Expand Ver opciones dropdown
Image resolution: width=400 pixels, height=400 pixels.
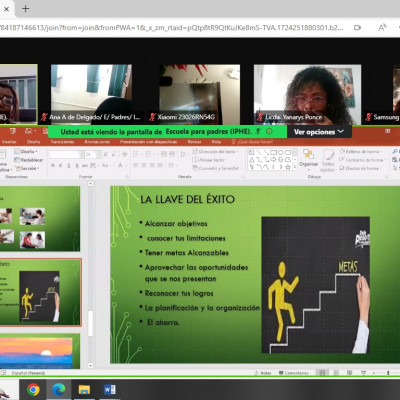tap(319, 132)
